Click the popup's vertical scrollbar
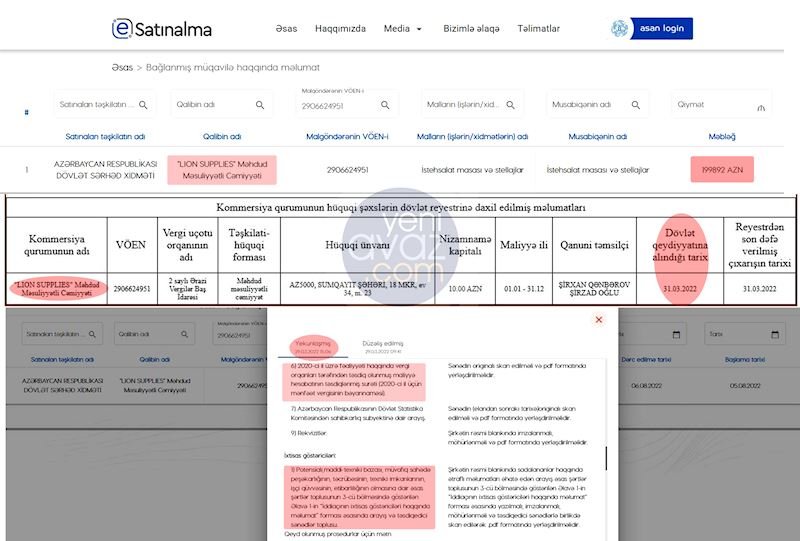The image size is (800, 541). click(606, 458)
